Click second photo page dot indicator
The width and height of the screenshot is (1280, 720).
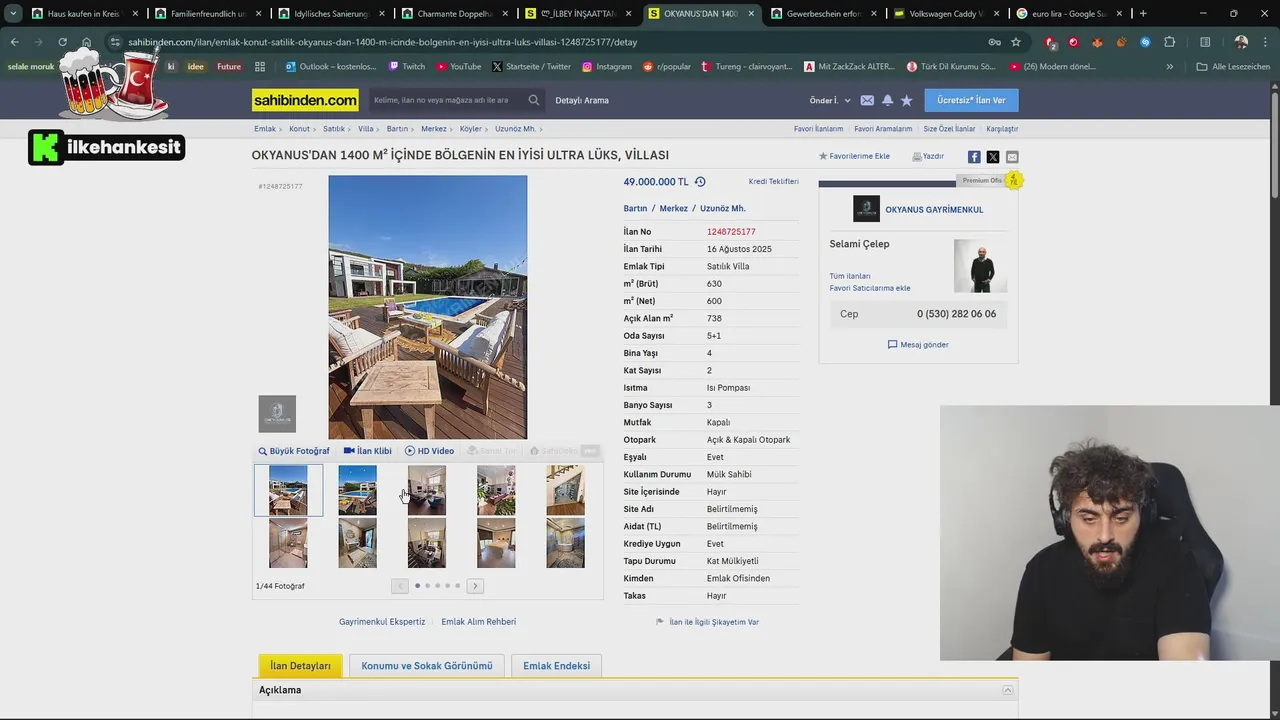coord(427,586)
